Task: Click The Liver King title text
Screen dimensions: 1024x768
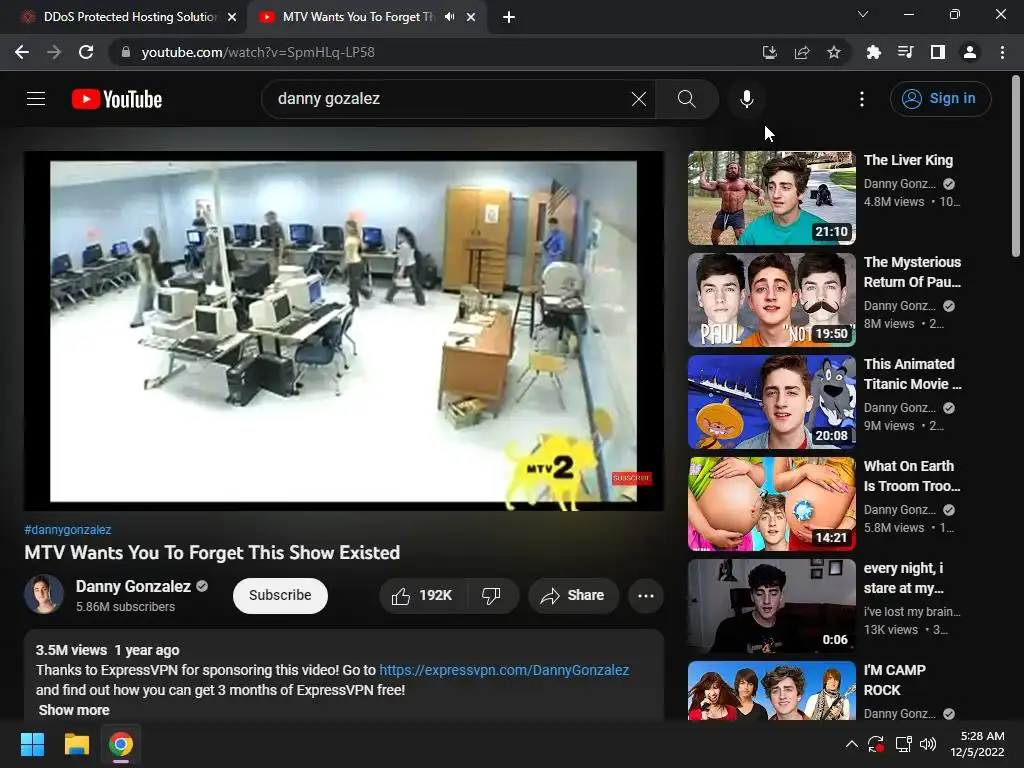Action: click(x=908, y=160)
